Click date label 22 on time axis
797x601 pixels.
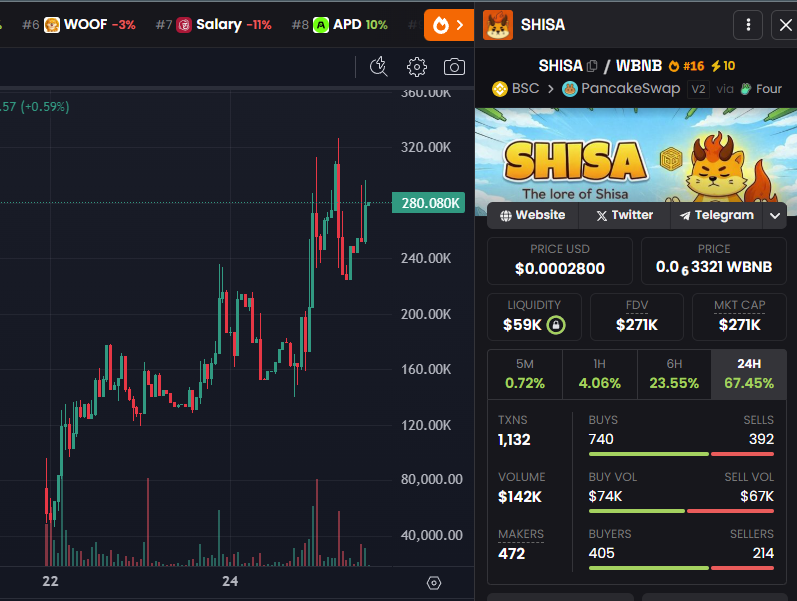click(x=50, y=581)
